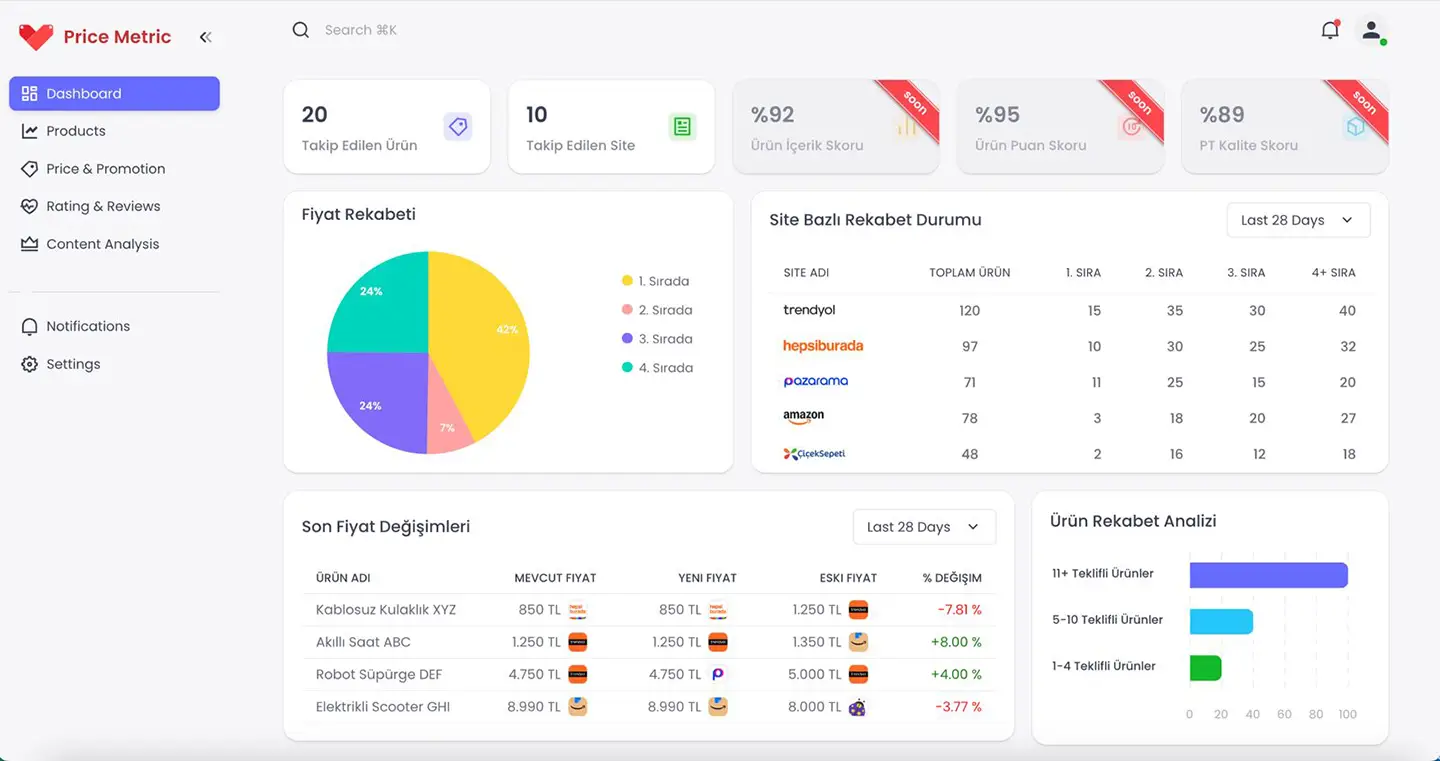
Task: Open the user profile avatar
Action: click(1371, 30)
